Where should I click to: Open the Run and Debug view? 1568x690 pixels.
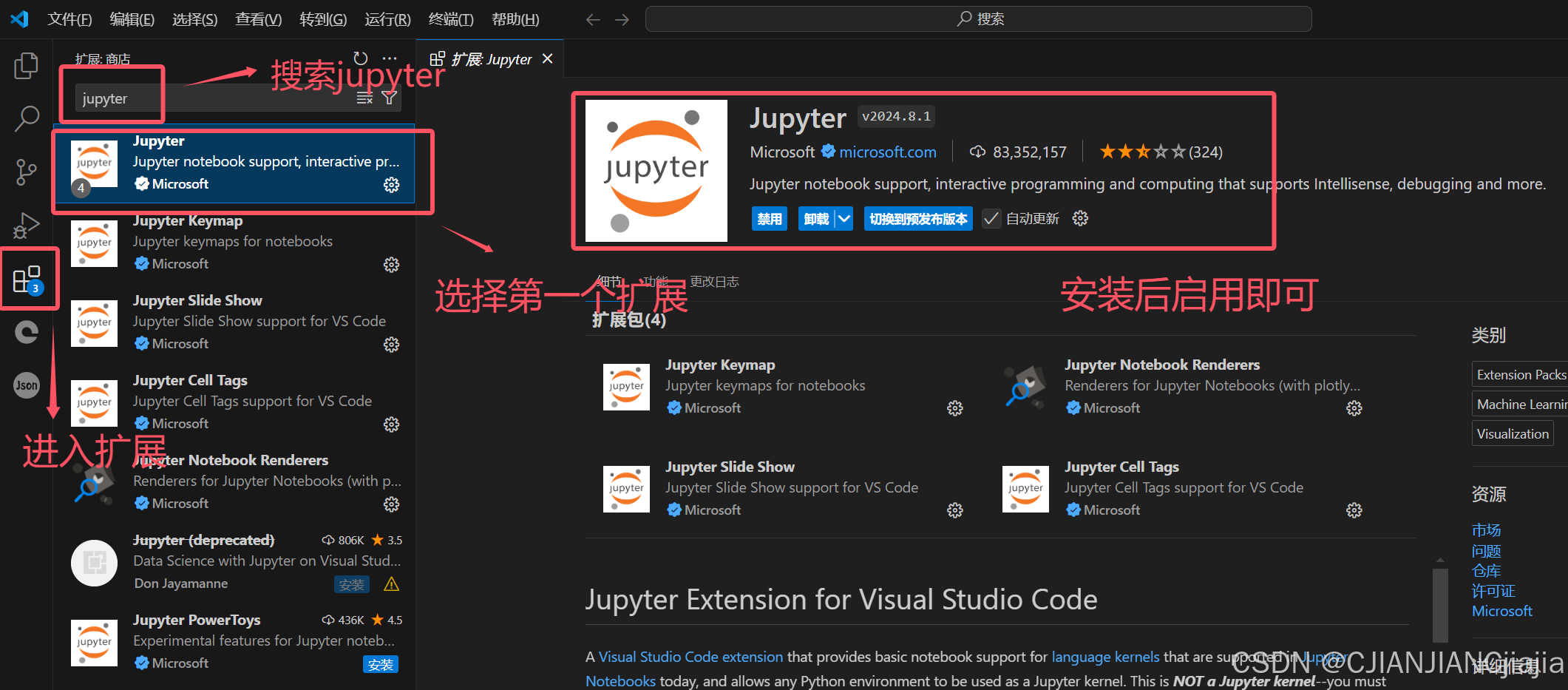click(27, 225)
